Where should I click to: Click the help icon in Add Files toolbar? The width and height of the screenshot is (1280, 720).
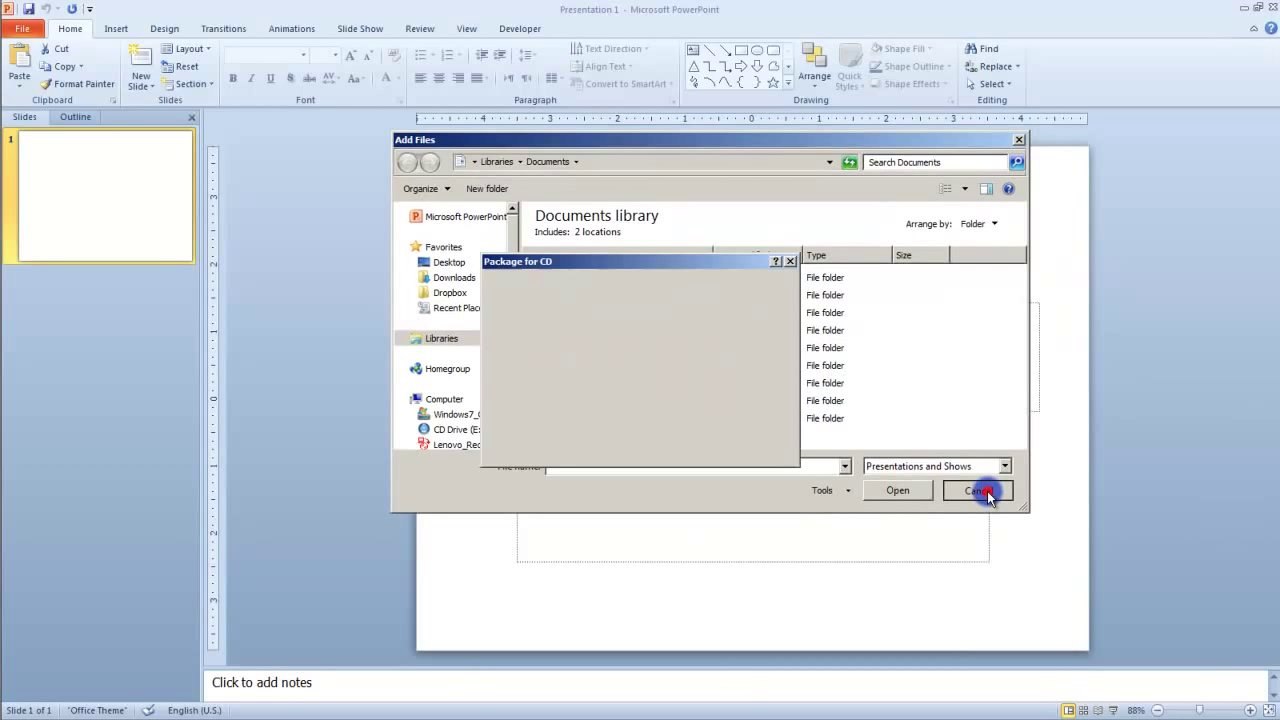(1008, 189)
